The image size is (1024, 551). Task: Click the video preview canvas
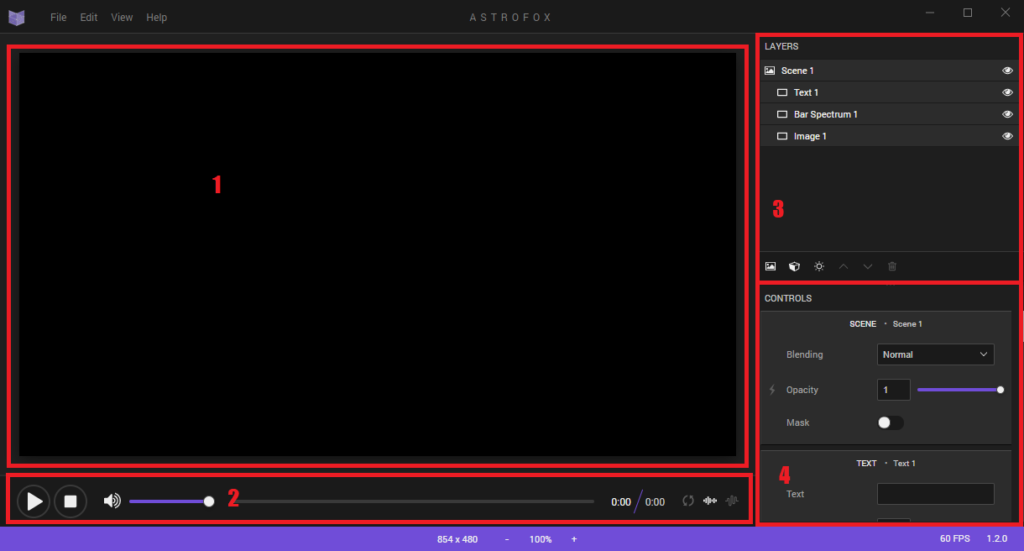pyautogui.click(x=377, y=255)
